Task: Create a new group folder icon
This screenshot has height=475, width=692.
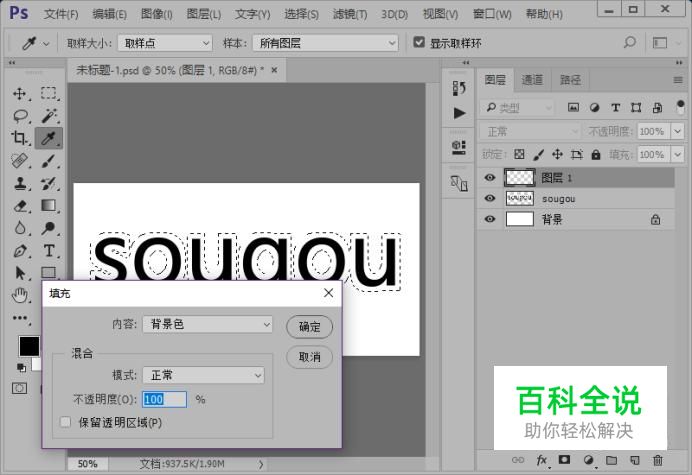Action: tap(611, 460)
